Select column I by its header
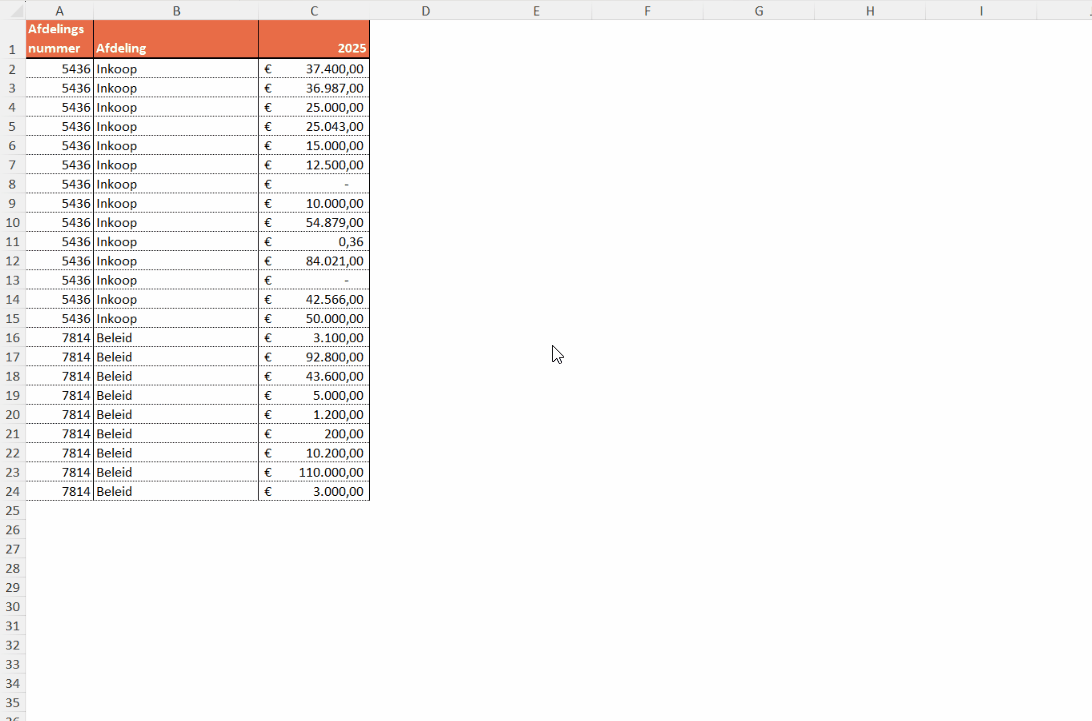Image resolution: width=1092 pixels, height=721 pixels. (x=981, y=10)
